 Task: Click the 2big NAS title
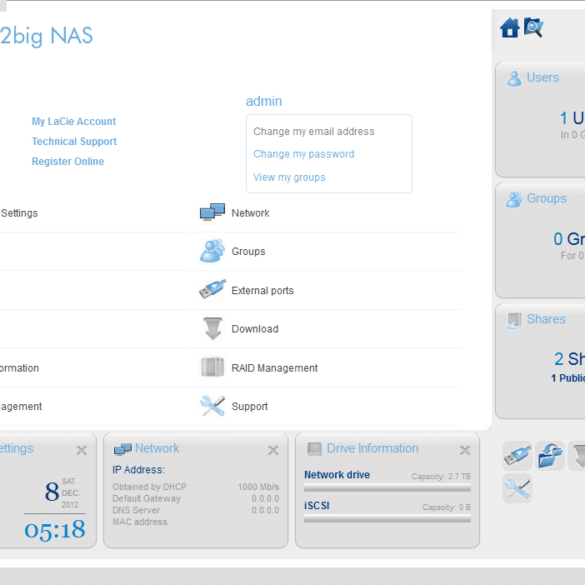click(46, 36)
